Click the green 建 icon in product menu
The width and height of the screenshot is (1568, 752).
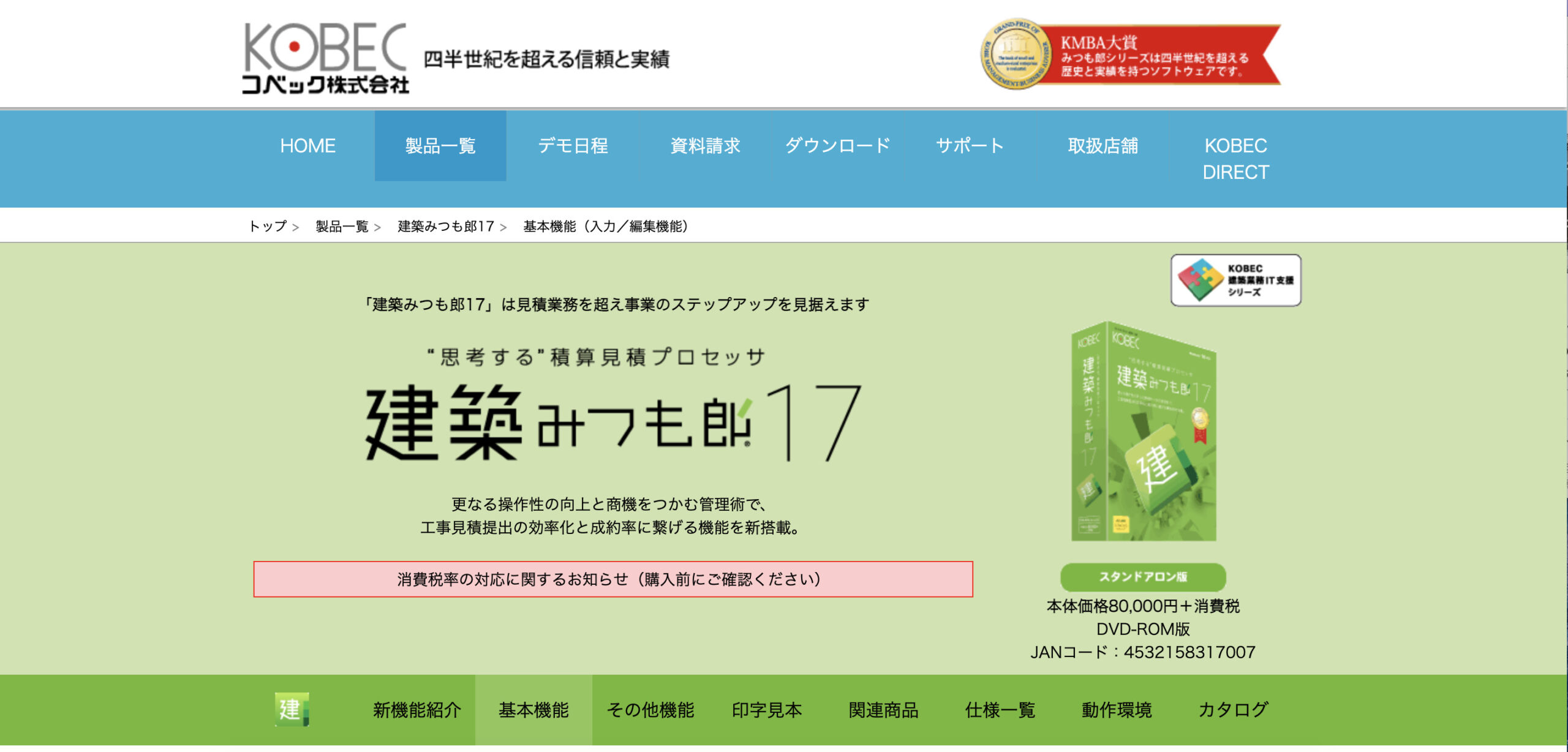(x=292, y=709)
